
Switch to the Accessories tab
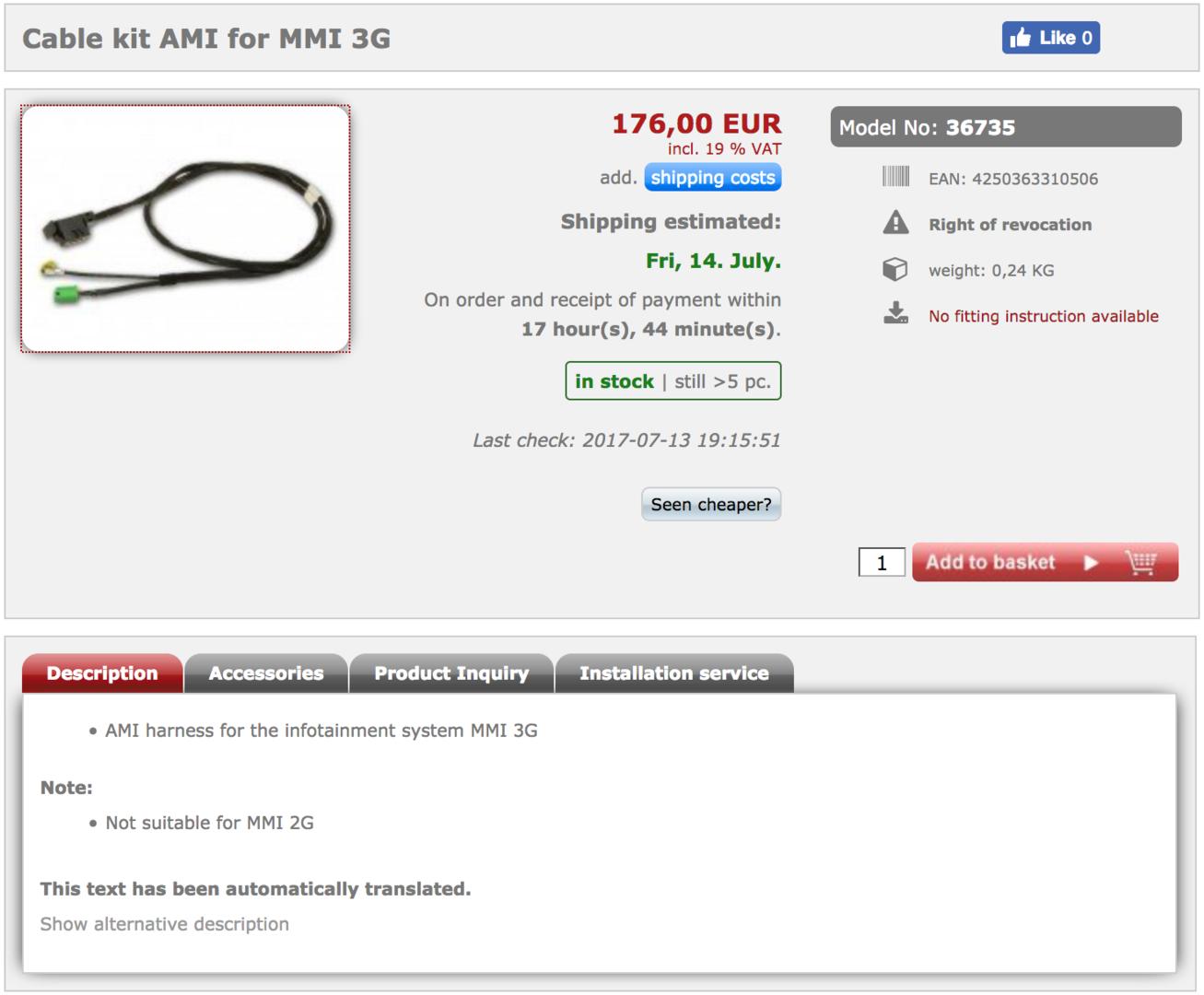(x=266, y=673)
